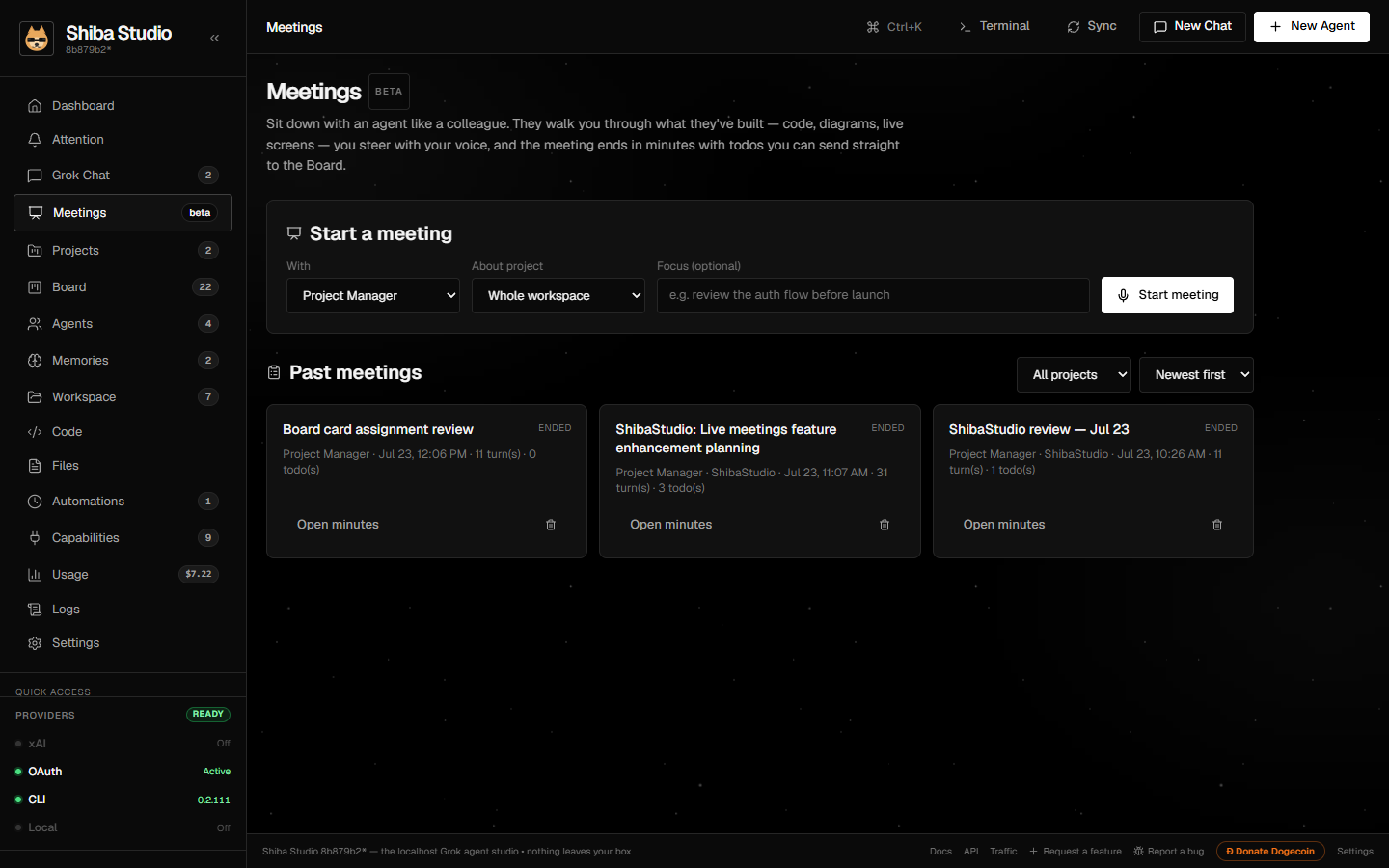Open the Traffic link in footer
The height and width of the screenshot is (868, 1389).
coord(1003,852)
